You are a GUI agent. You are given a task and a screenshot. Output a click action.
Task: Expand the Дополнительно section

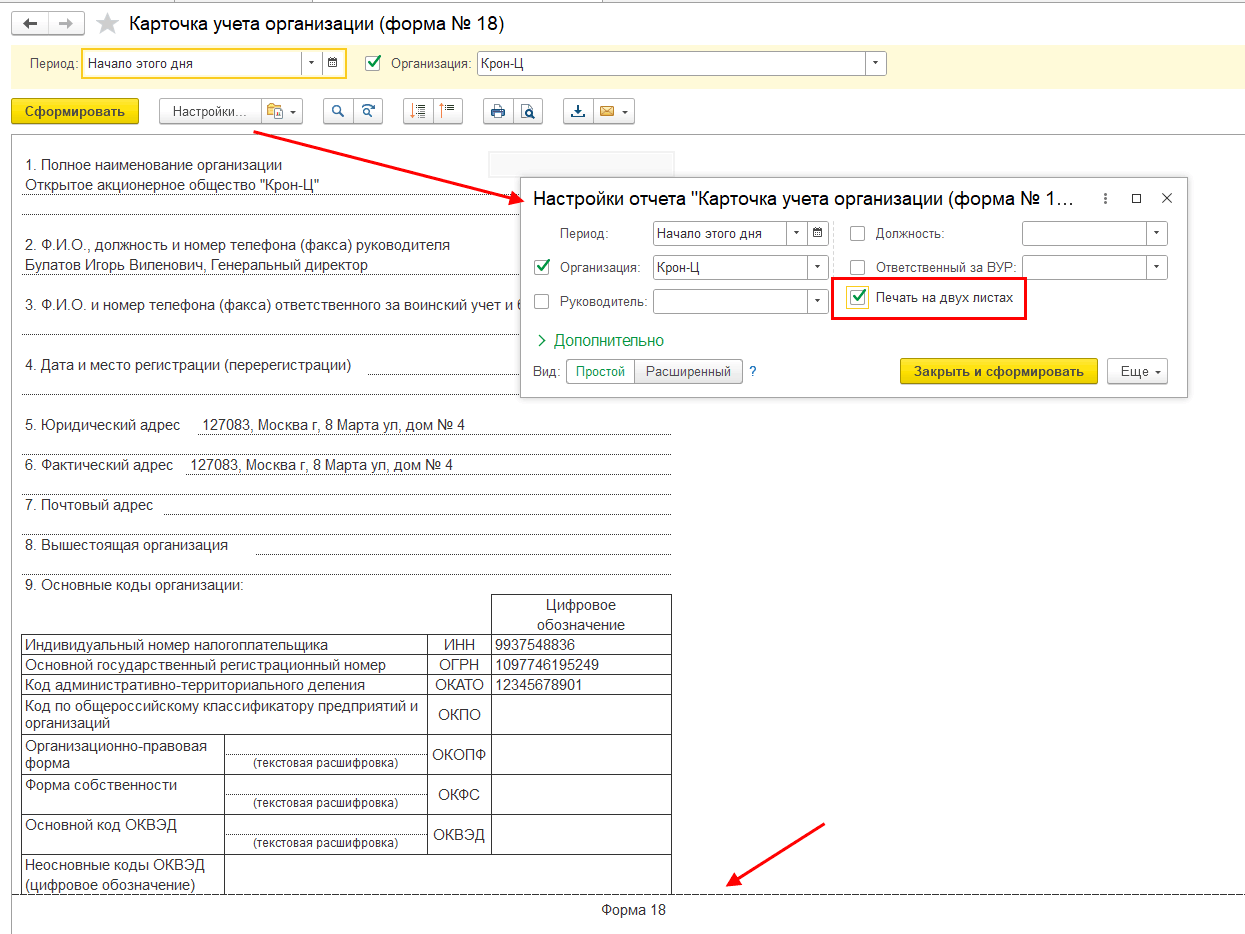tap(600, 341)
